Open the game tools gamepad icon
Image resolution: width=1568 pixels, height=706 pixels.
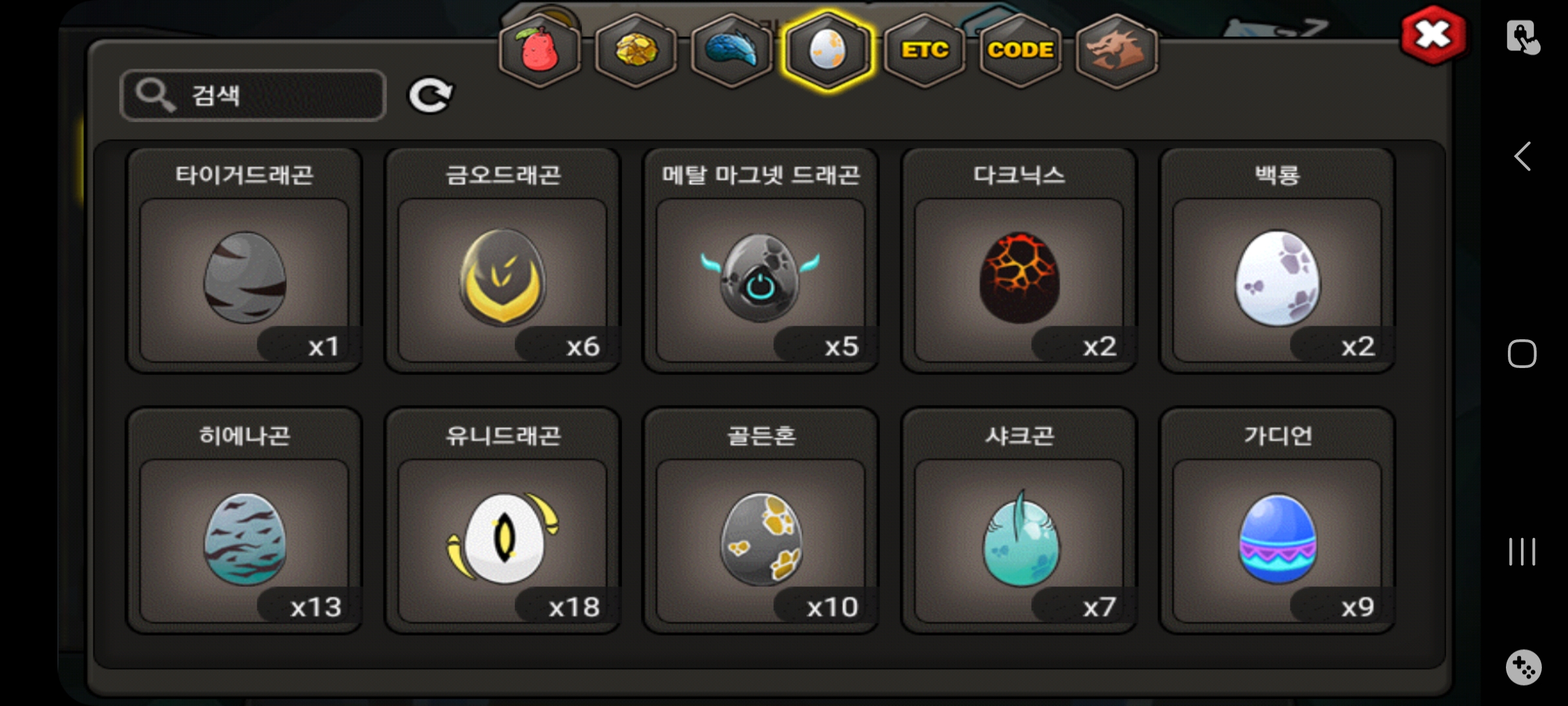(1524, 667)
